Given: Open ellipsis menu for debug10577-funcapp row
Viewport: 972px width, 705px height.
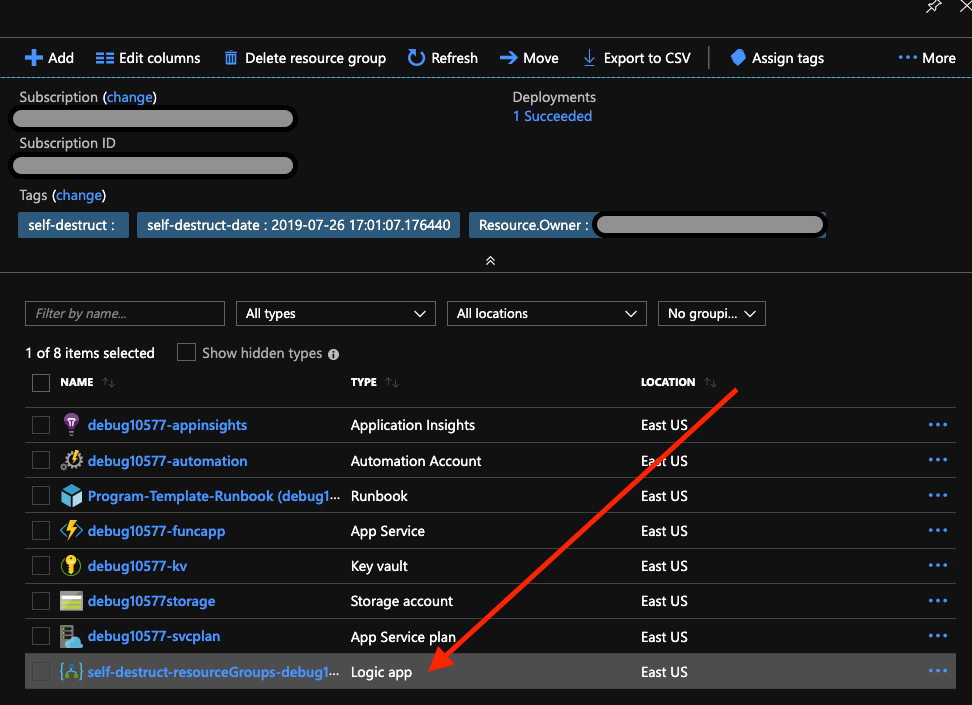Looking at the screenshot, I should (x=938, y=530).
